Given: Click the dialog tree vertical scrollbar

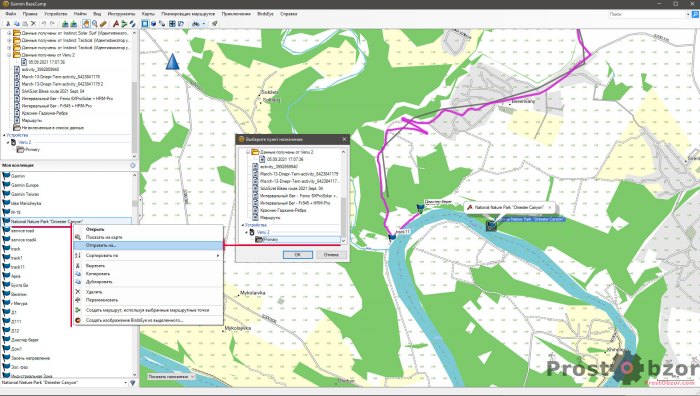Looking at the screenshot, I should tap(343, 196).
